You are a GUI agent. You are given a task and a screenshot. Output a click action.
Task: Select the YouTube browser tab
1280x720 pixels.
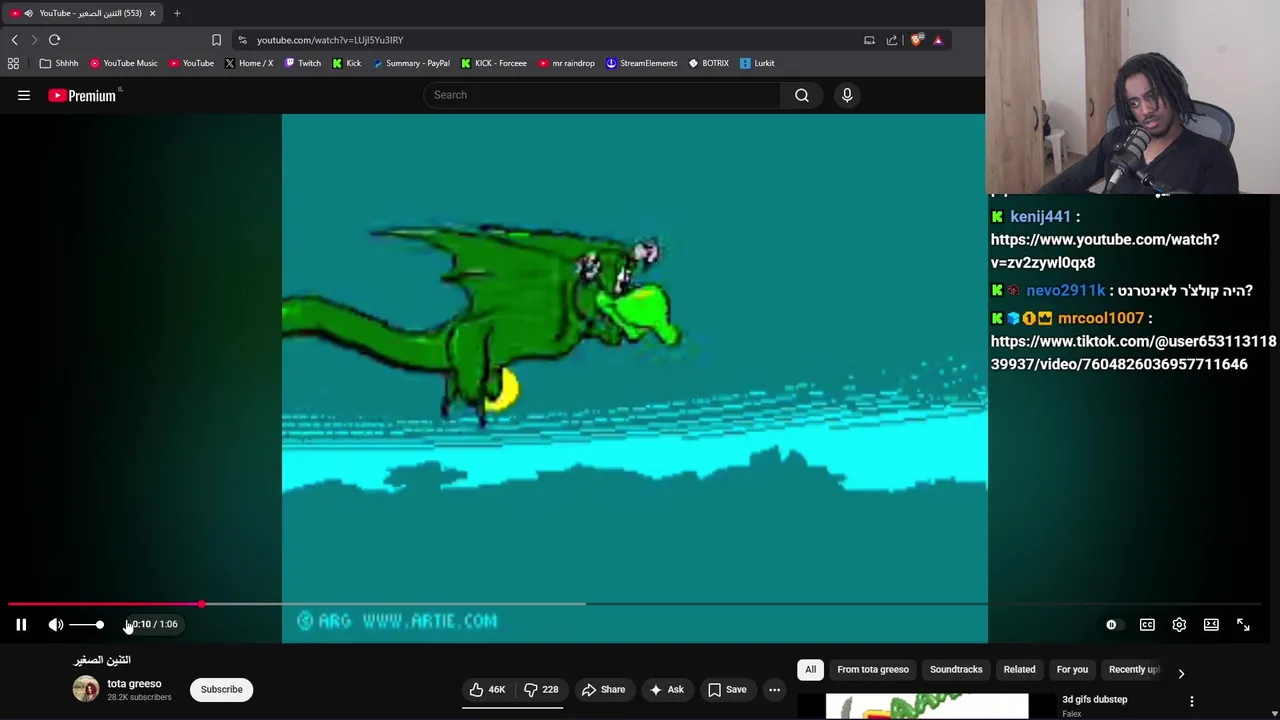pos(85,13)
